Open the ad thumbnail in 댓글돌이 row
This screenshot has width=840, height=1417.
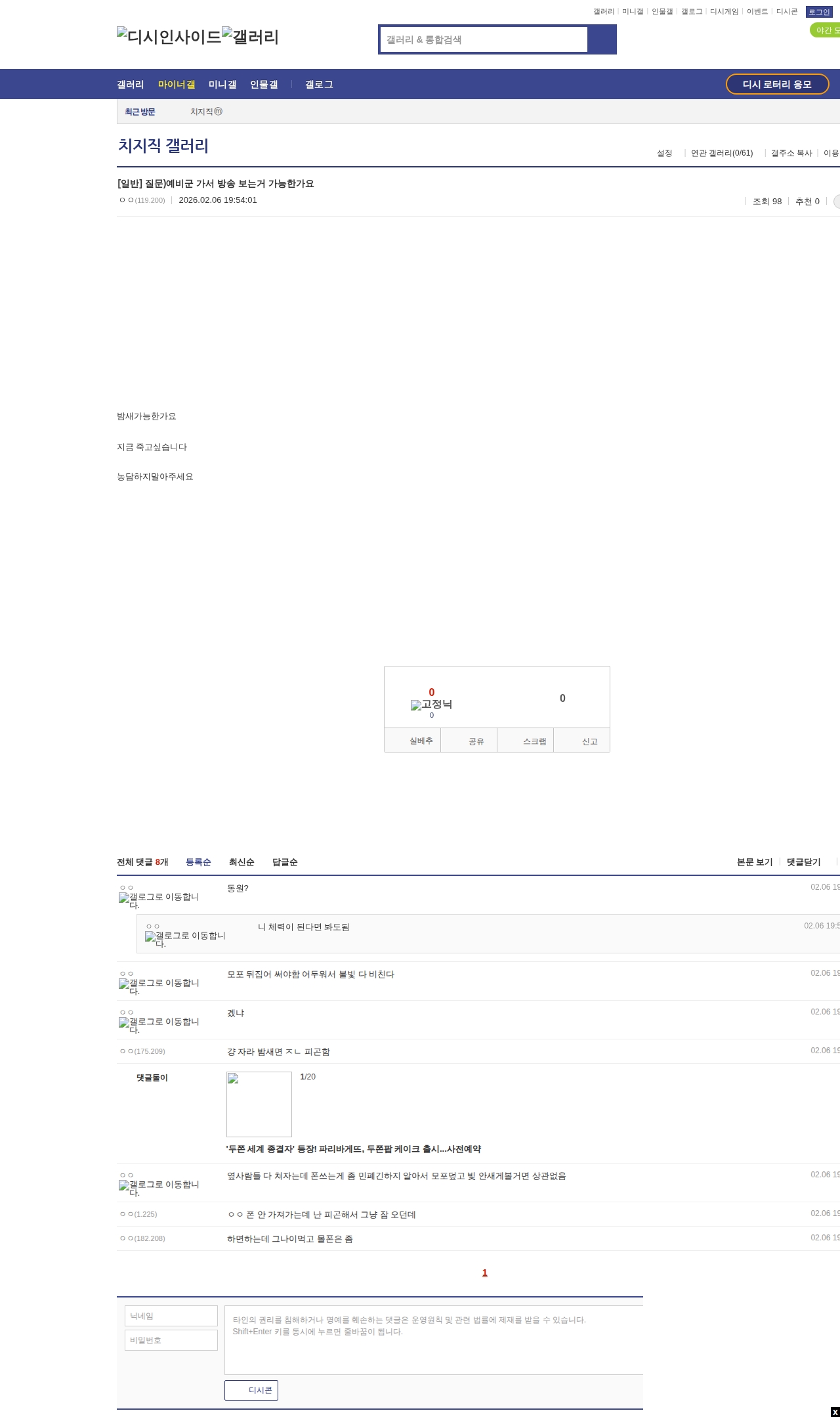pos(259,1104)
